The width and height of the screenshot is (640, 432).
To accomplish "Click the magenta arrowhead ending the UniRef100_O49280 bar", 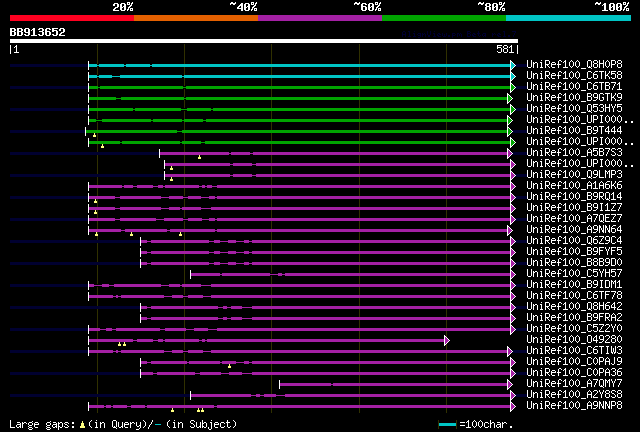I will tap(447, 340).
